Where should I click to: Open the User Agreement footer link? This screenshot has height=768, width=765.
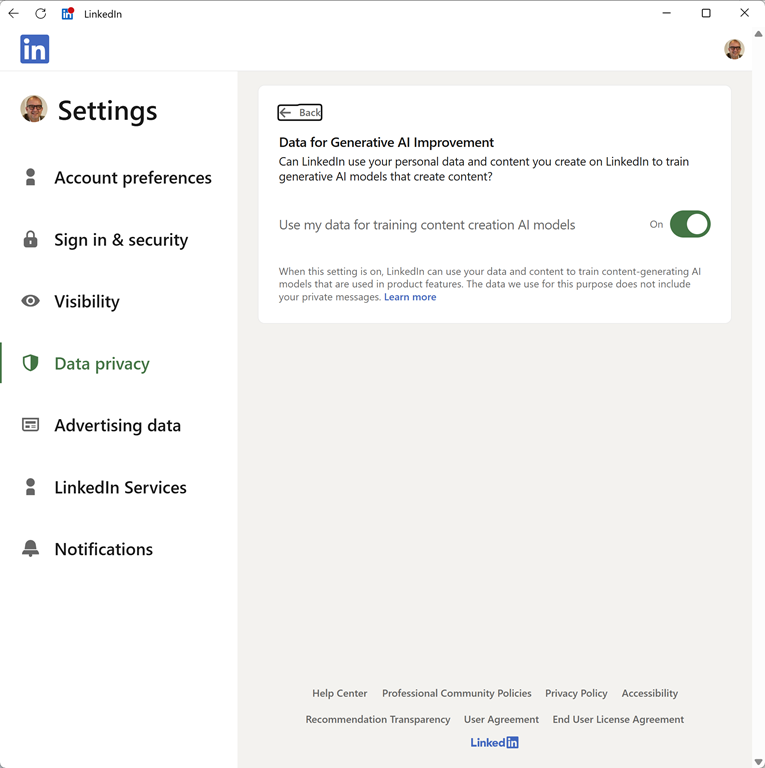[x=501, y=719]
